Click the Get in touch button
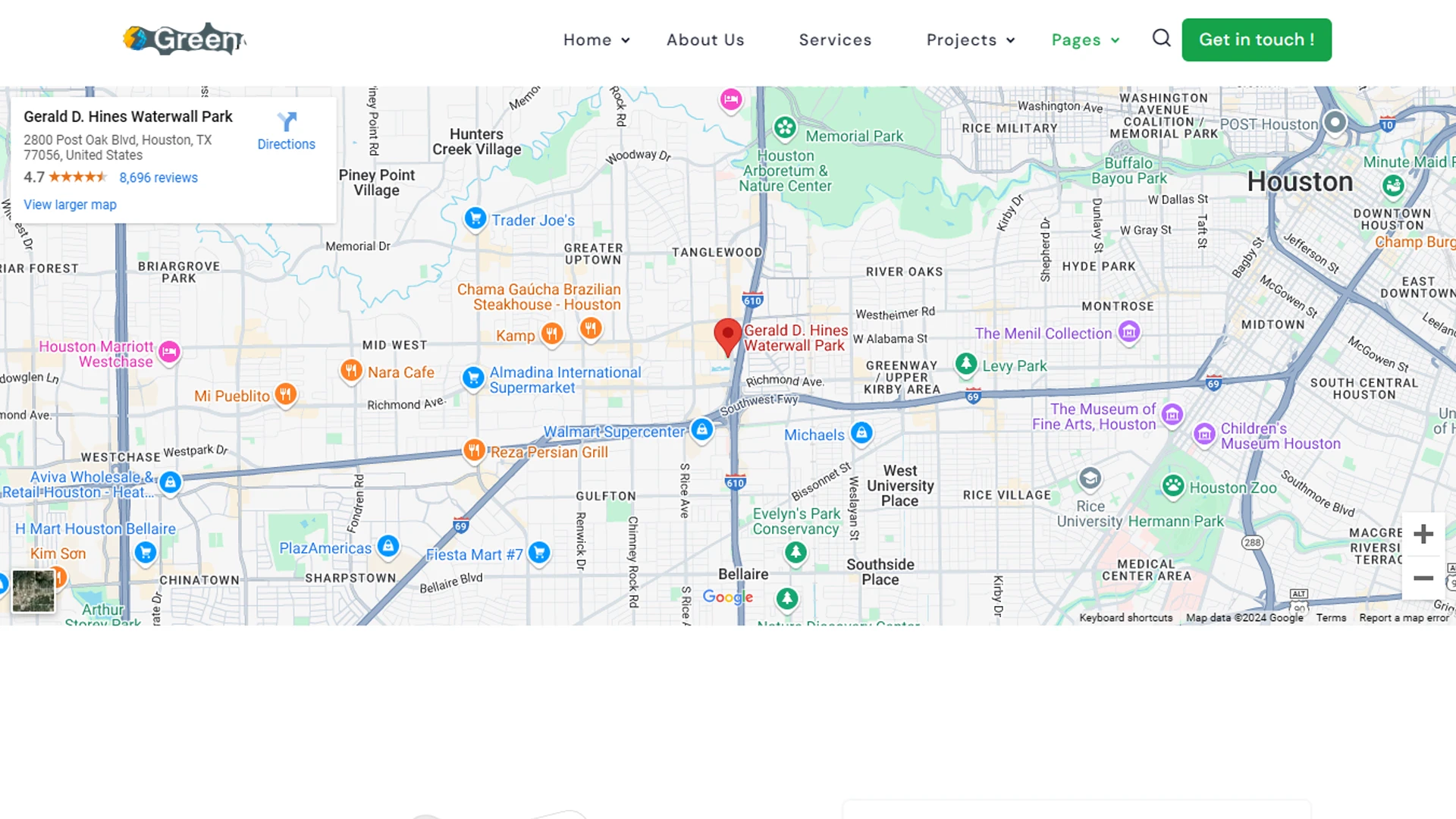Image resolution: width=1456 pixels, height=819 pixels. [1257, 39]
